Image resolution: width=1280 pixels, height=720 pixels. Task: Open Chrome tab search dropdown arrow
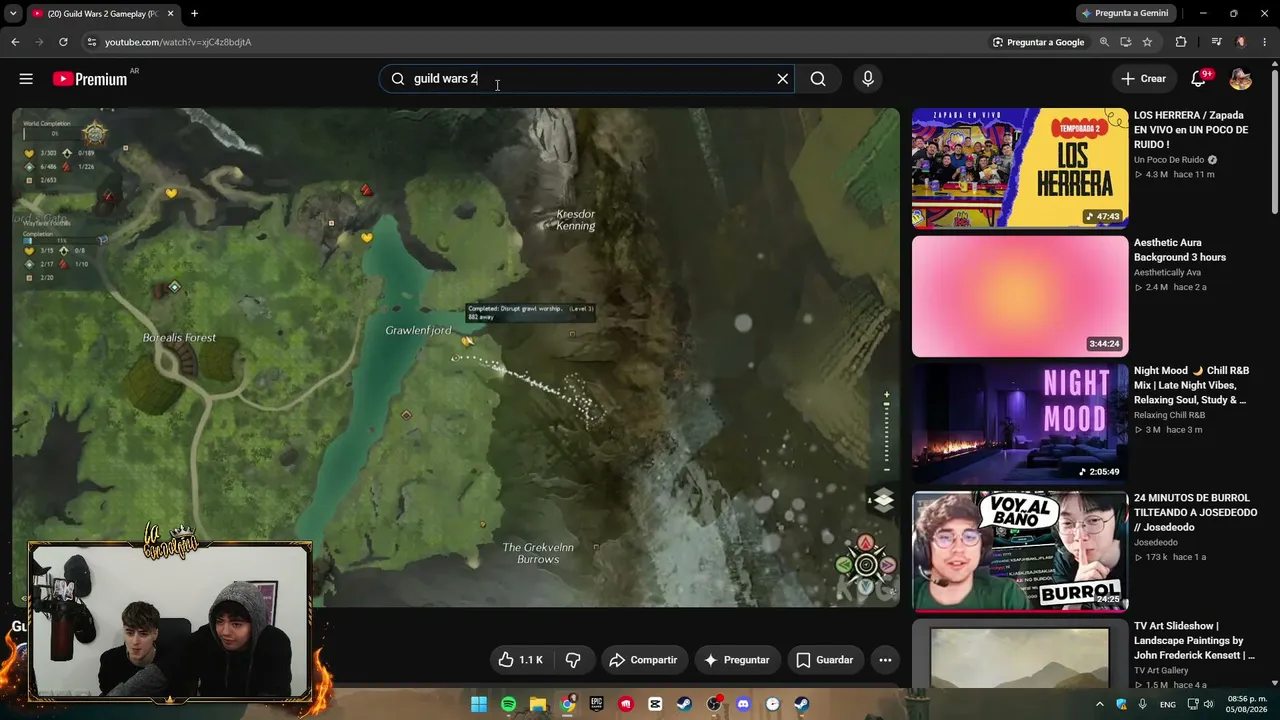(x=13, y=14)
